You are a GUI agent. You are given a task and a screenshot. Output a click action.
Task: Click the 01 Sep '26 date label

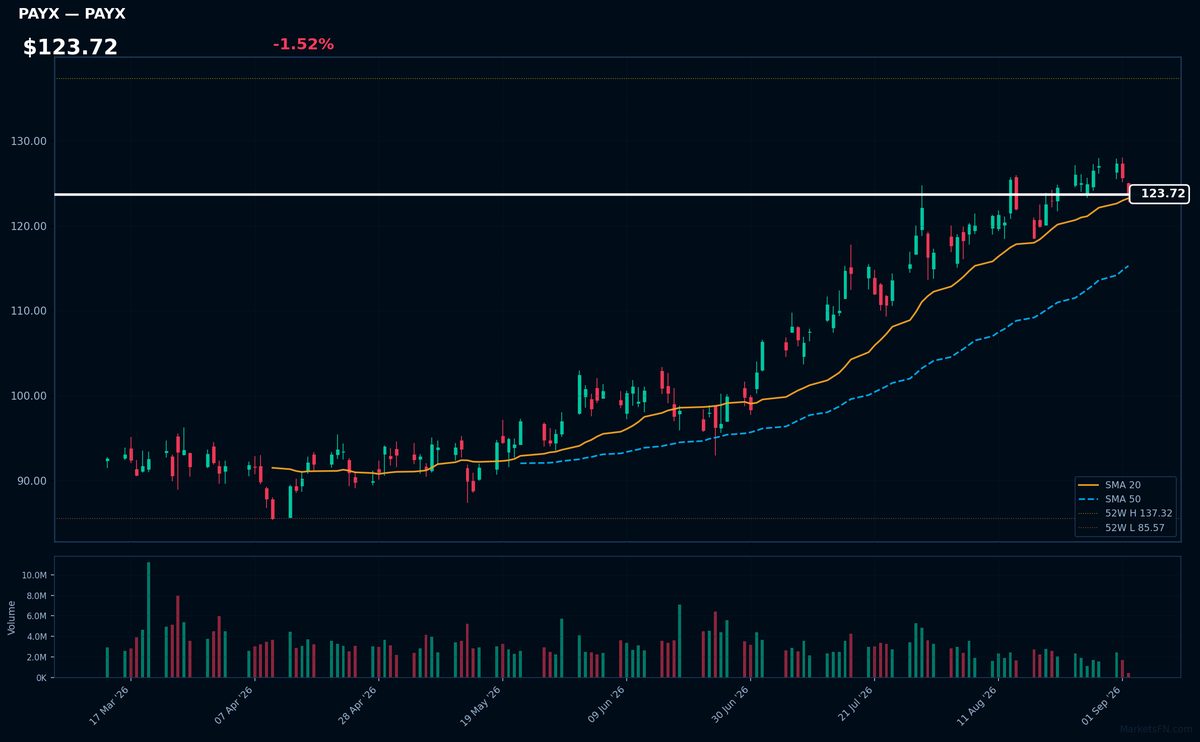tap(1101, 705)
